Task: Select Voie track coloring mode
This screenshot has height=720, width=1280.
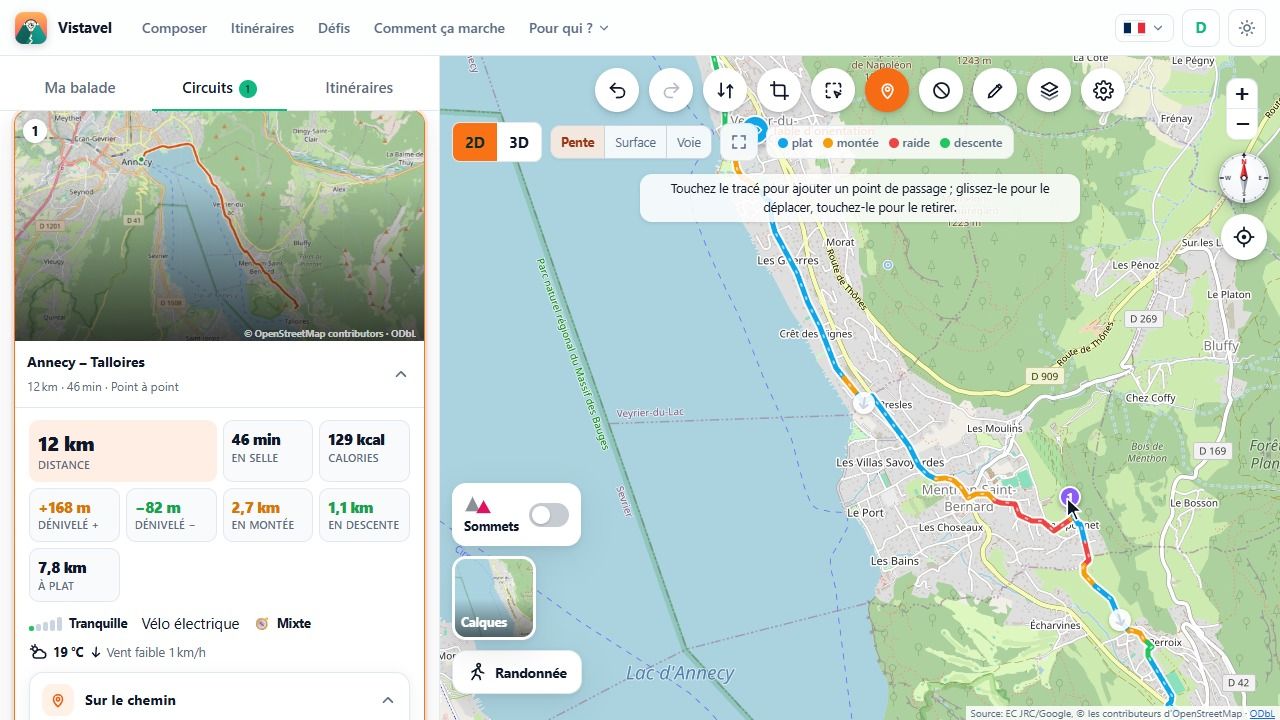Action: [x=689, y=142]
